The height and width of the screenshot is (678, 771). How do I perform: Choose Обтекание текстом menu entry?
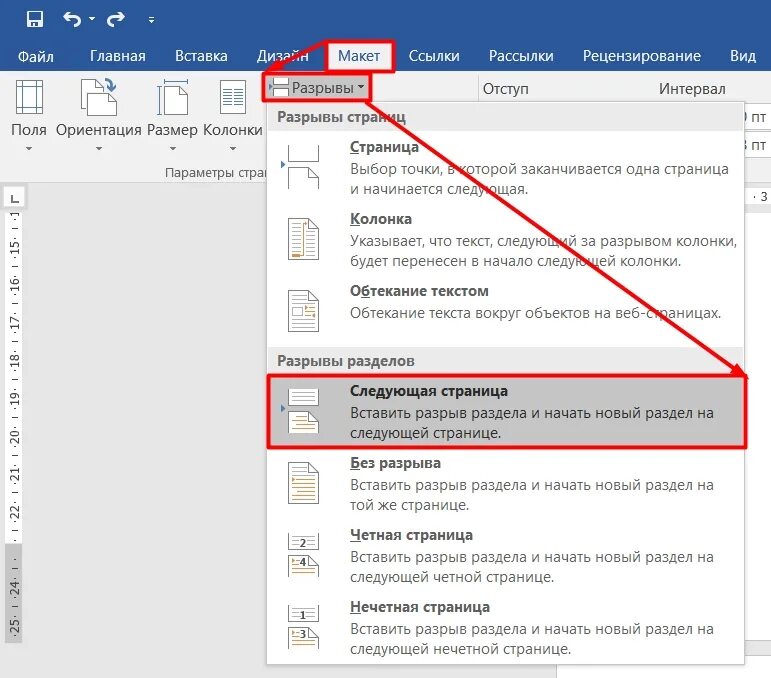(x=505, y=311)
